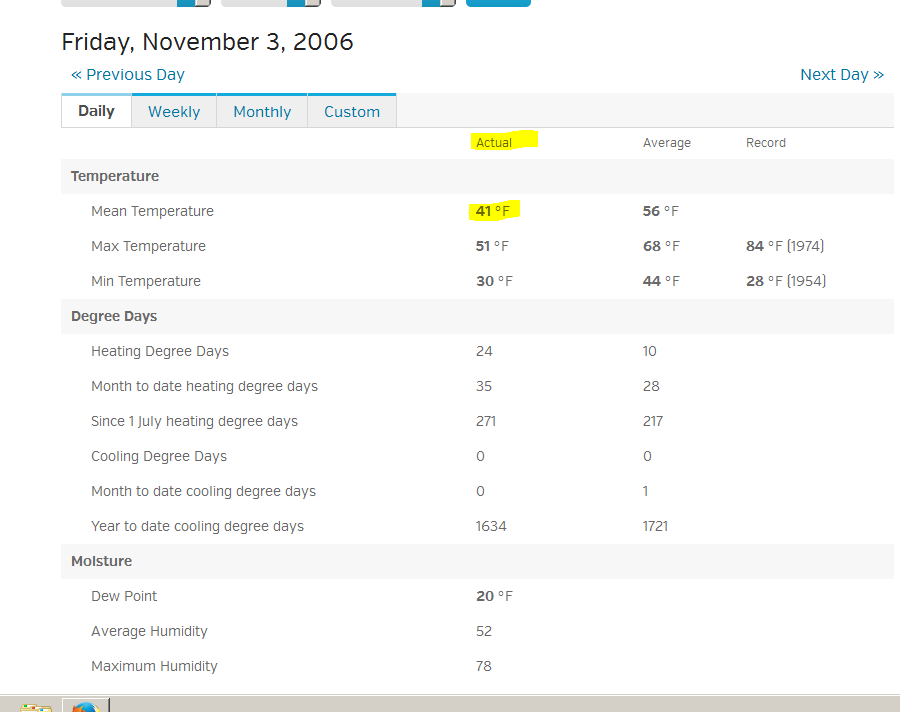The width and height of the screenshot is (900, 712).
Task: Open Firefox from the taskbar
Action: (x=85, y=706)
